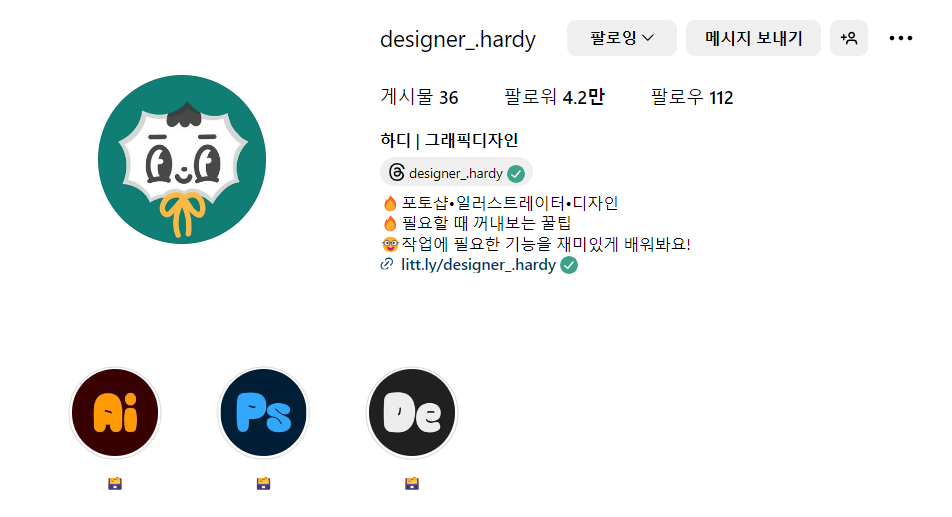Viewport: 952px width, 517px height.
Task: Click the 게시물 36 posts count
Action: tap(420, 97)
